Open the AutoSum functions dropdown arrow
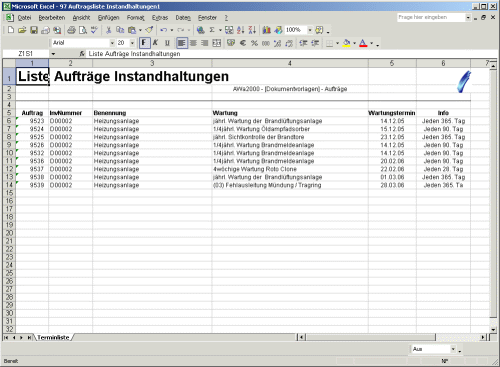The width and height of the screenshot is (500, 367). 220,30
